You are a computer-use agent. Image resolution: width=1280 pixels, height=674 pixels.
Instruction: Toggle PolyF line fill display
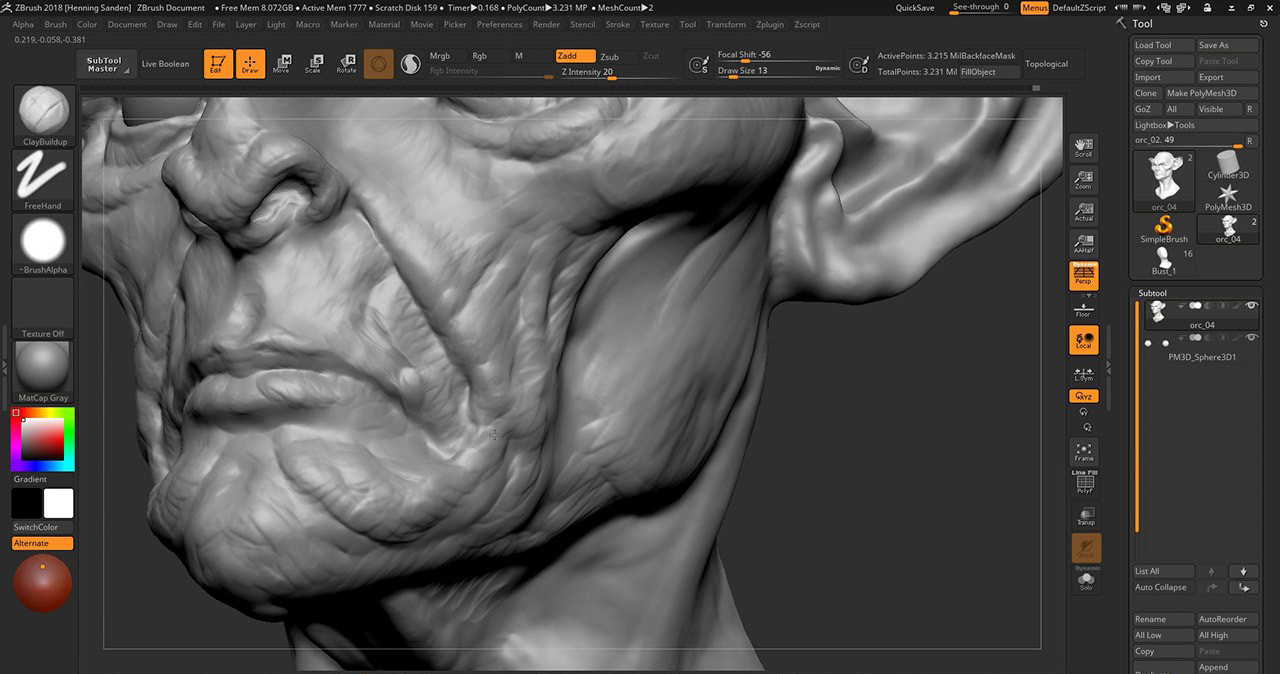[1084, 484]
